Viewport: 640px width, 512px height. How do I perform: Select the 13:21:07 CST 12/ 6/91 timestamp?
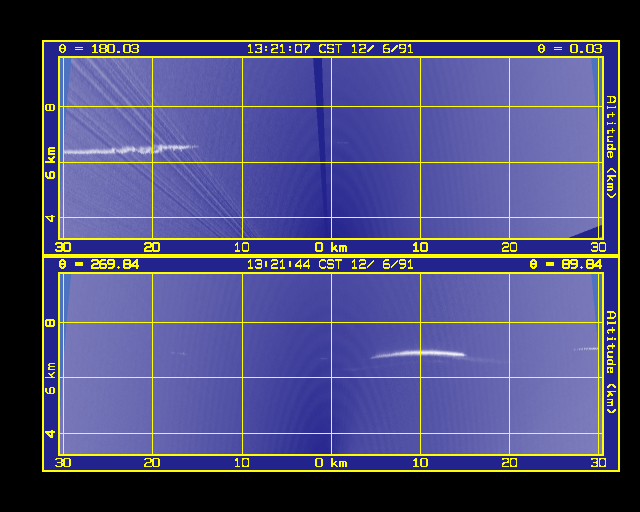pos(330,49)
